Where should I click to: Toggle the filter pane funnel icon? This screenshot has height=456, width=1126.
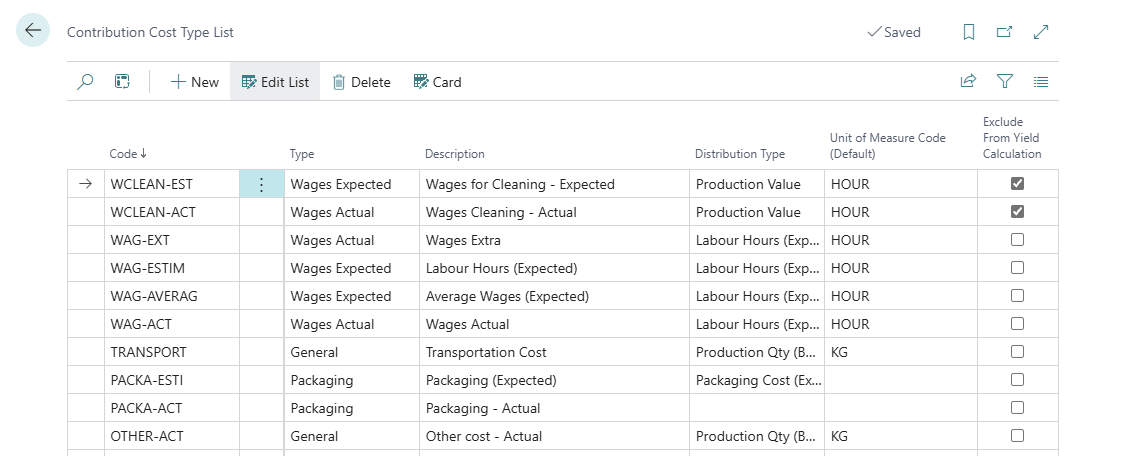(1005, 82)
